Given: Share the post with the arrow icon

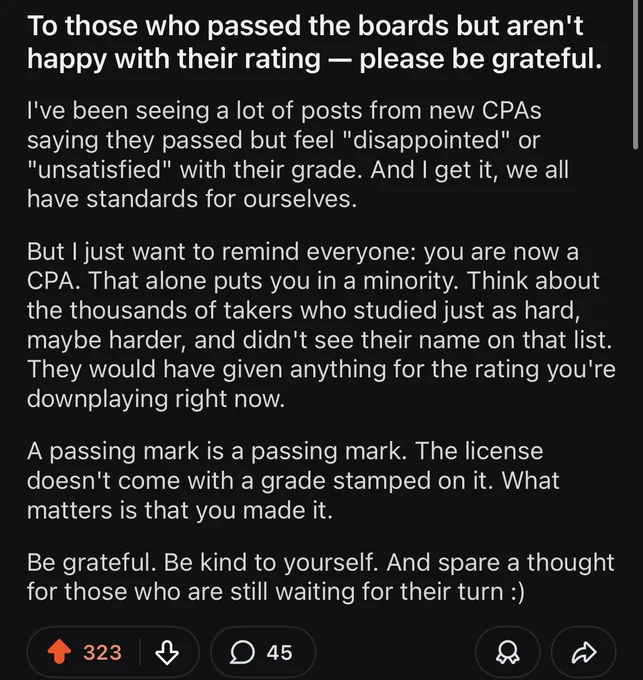Looking at the screenshot, I should (584, 652).
